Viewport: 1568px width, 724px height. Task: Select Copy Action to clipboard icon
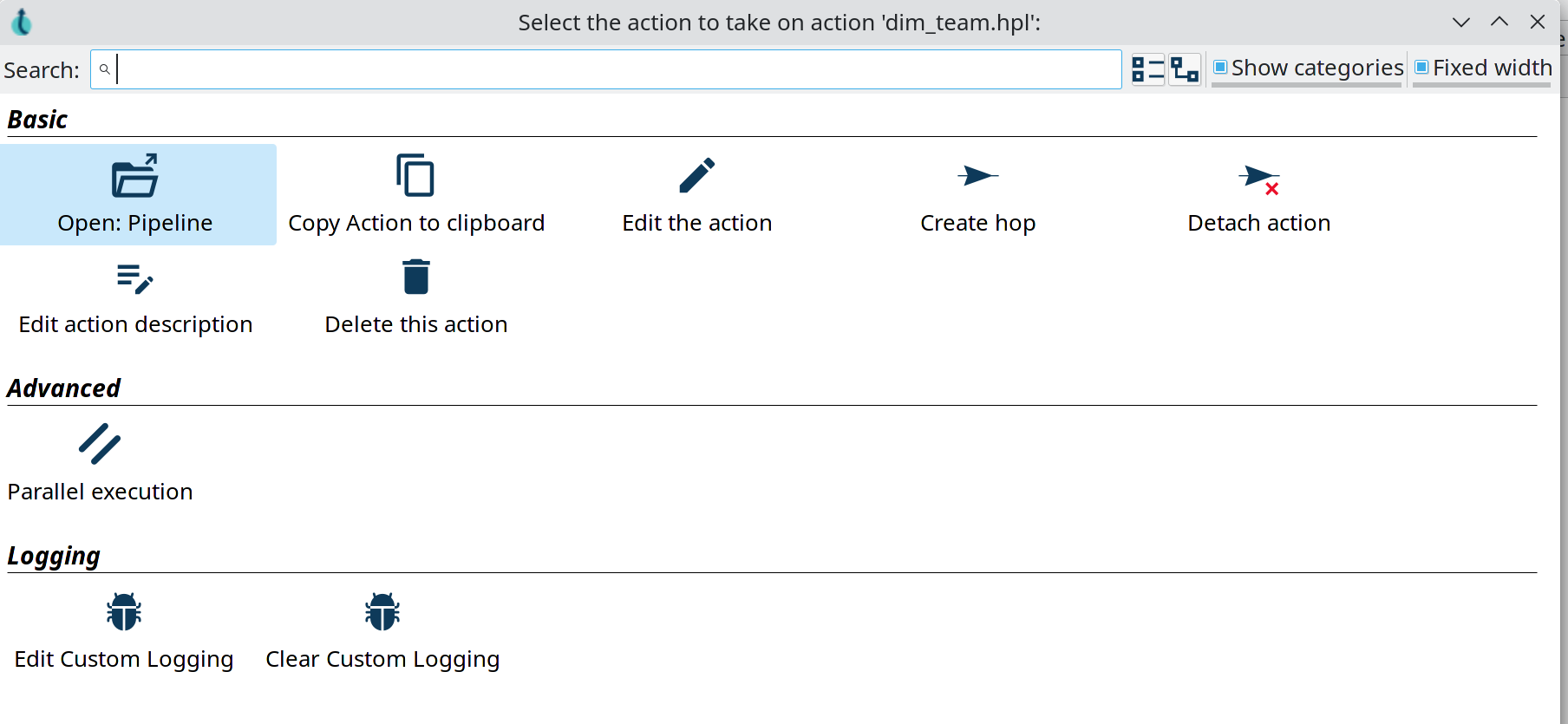[415, 175]
